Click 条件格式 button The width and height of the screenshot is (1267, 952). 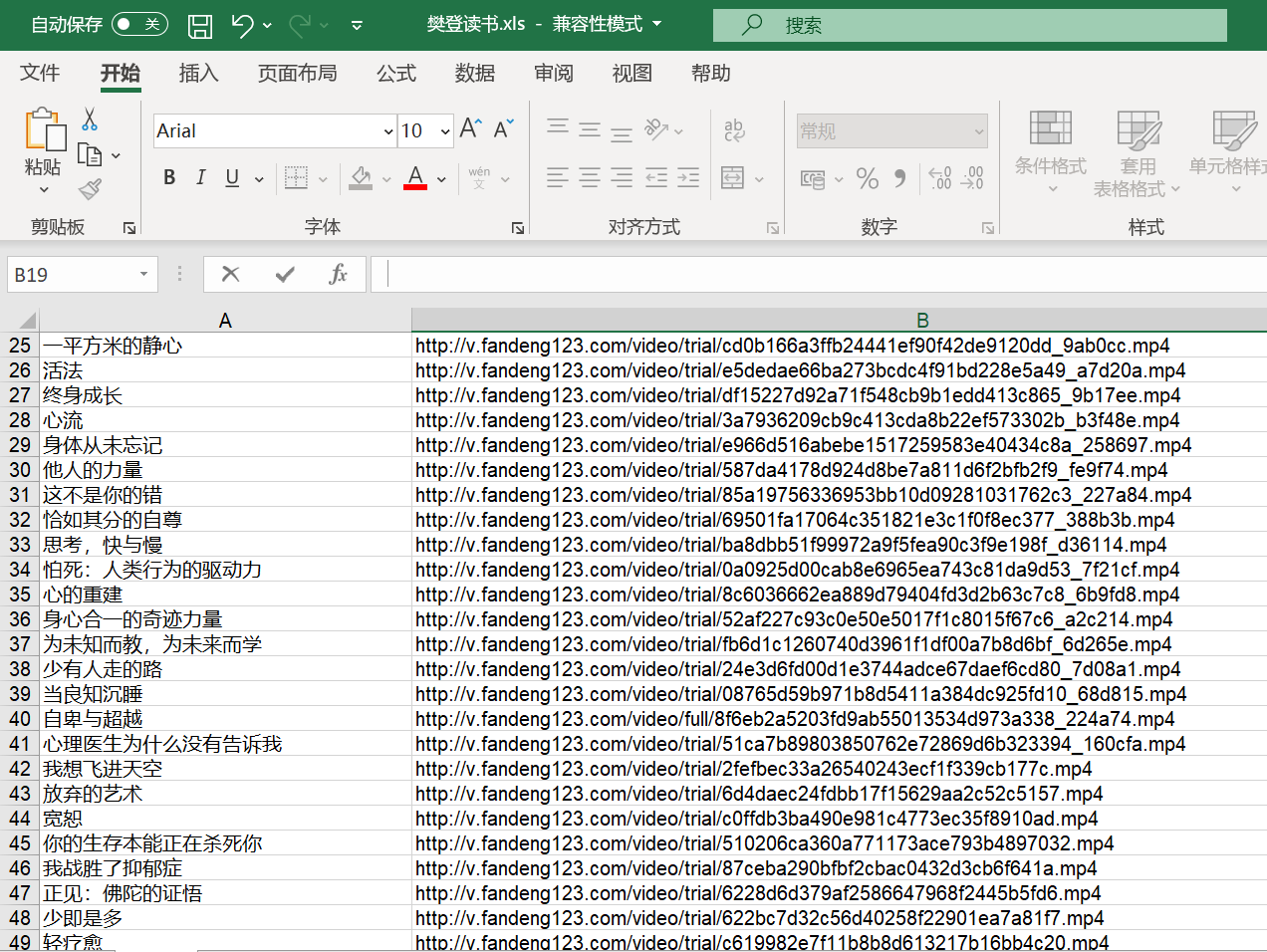click(1050, 152)
